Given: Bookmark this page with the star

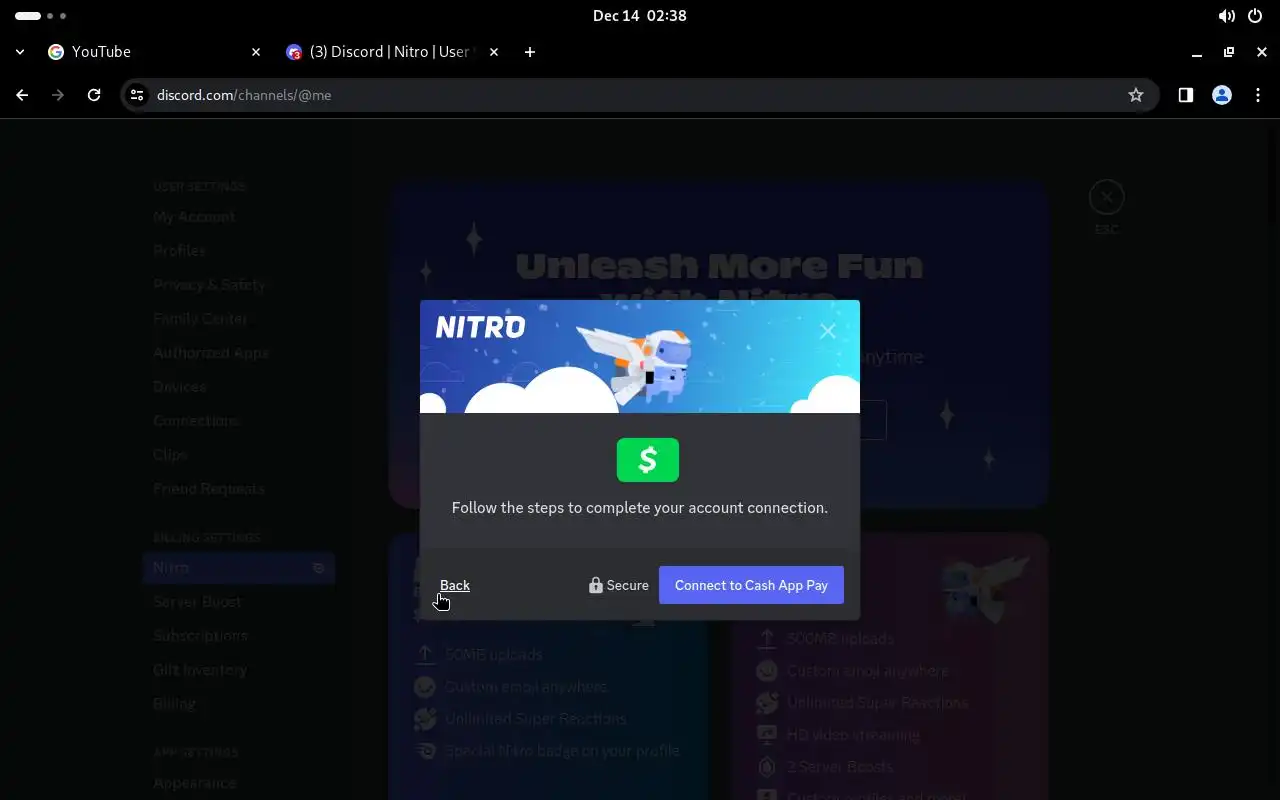Looking at the screenshot, I should 1136,95.
